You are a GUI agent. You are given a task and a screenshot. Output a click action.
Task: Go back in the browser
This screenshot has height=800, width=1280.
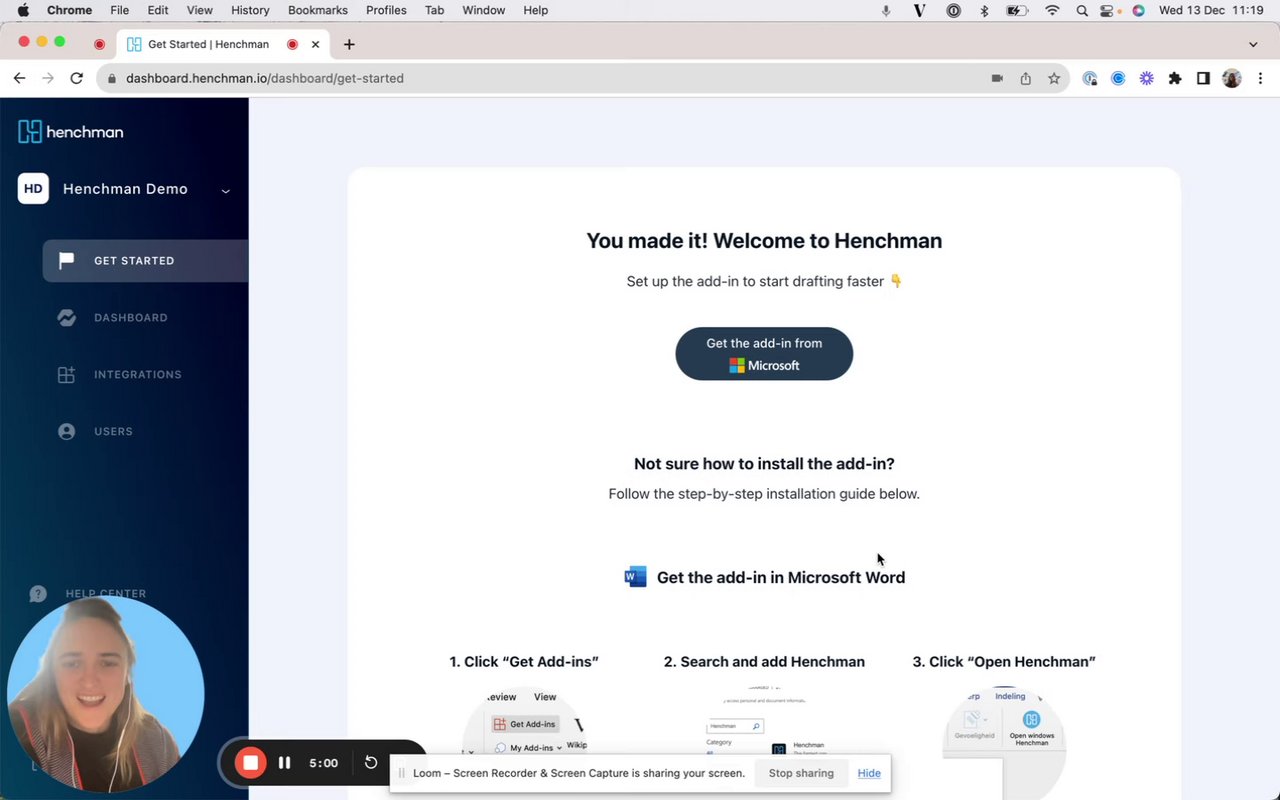[19, 78]
